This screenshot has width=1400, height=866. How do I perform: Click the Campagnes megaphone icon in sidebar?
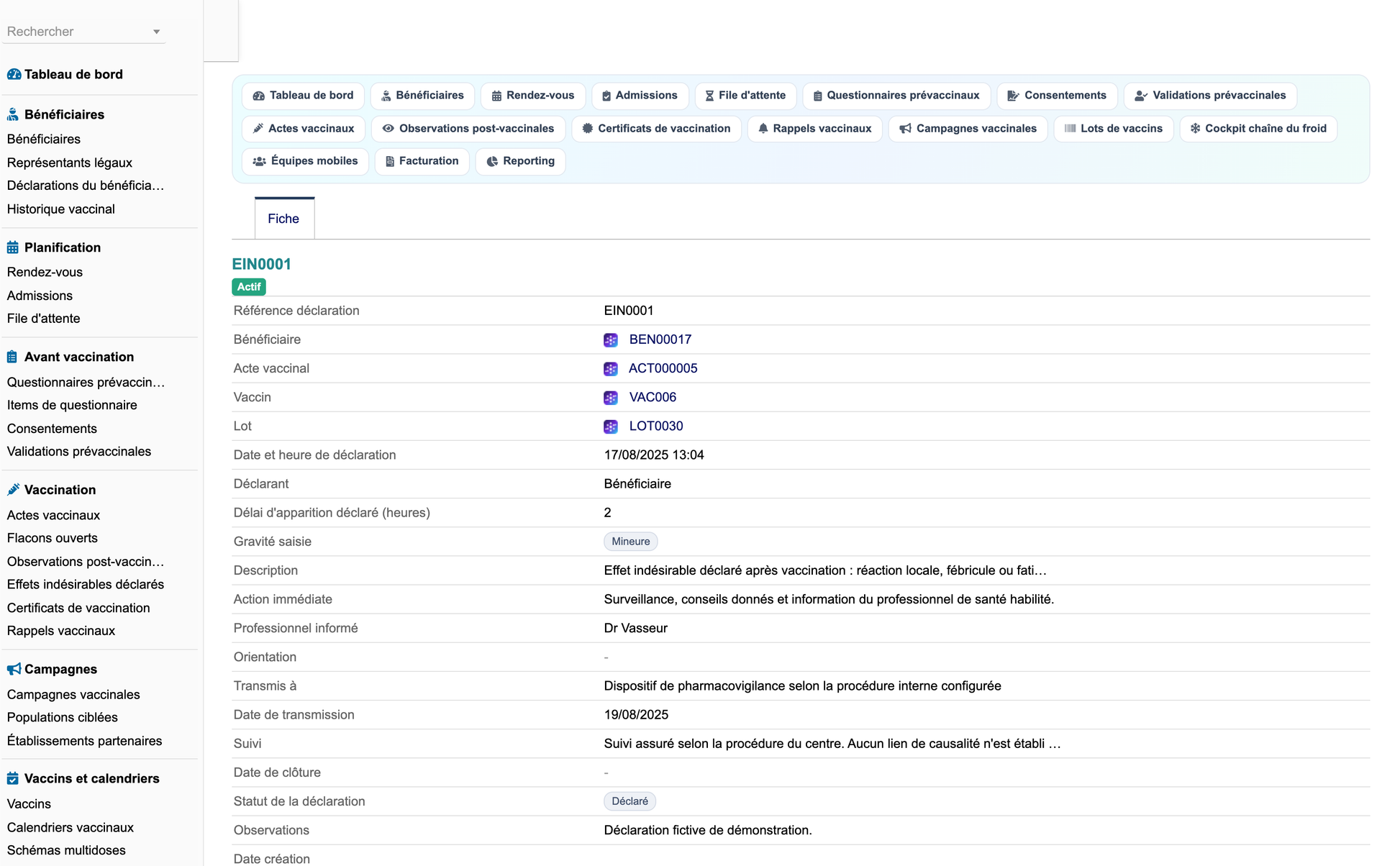(14, 669)
